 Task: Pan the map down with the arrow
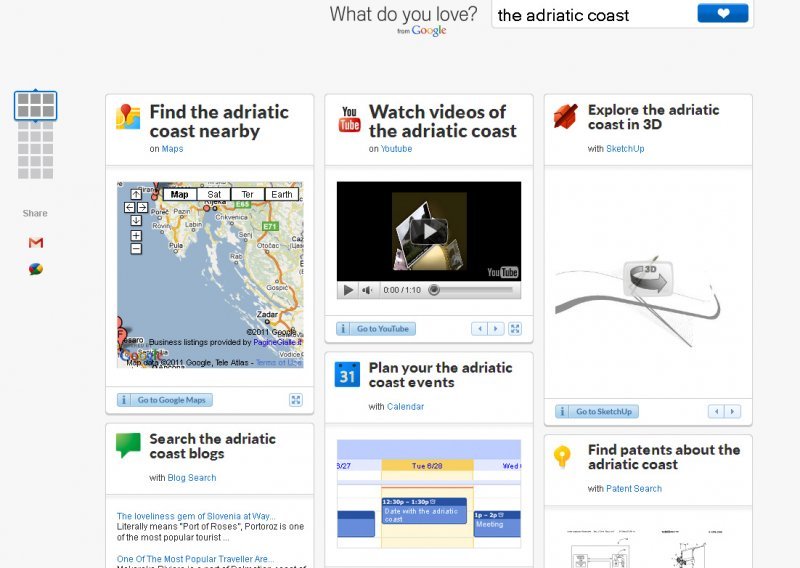click(136, 220)
